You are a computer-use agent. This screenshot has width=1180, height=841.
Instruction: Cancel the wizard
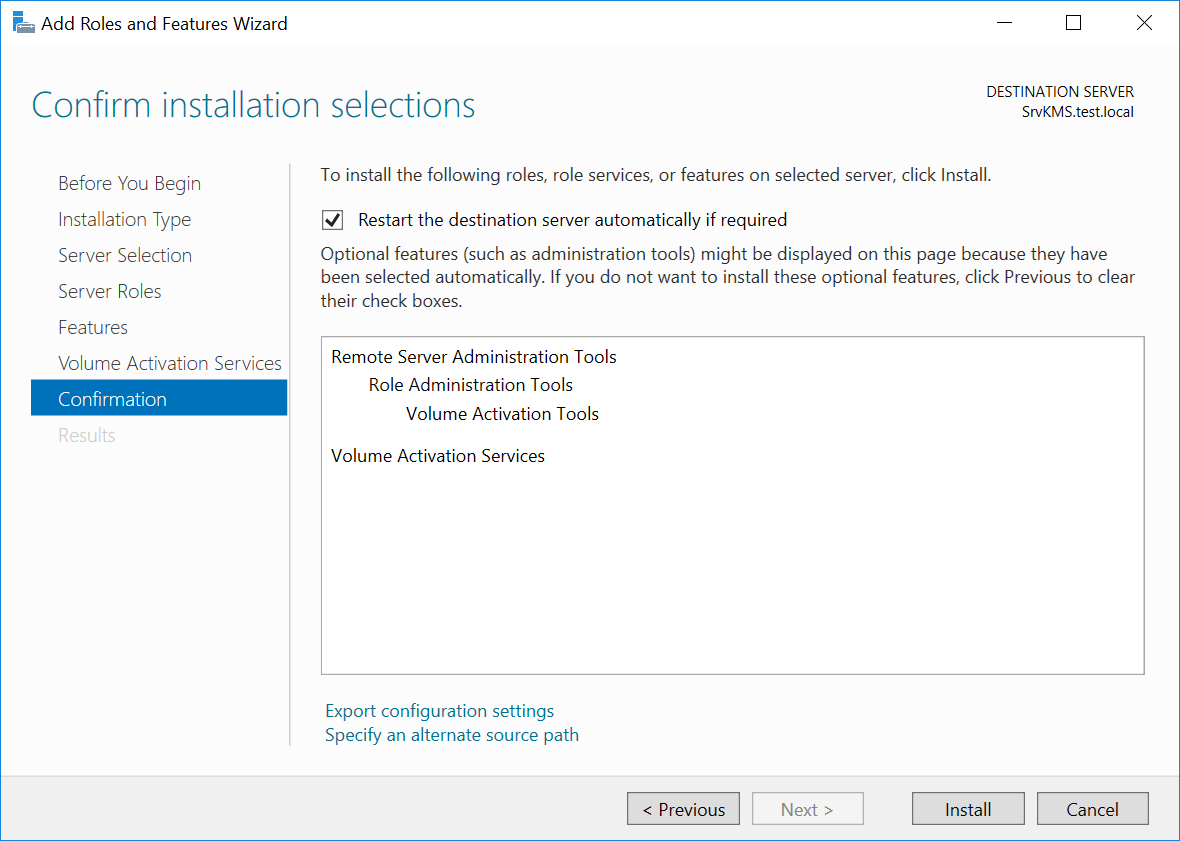click(x=1093, y=809)
